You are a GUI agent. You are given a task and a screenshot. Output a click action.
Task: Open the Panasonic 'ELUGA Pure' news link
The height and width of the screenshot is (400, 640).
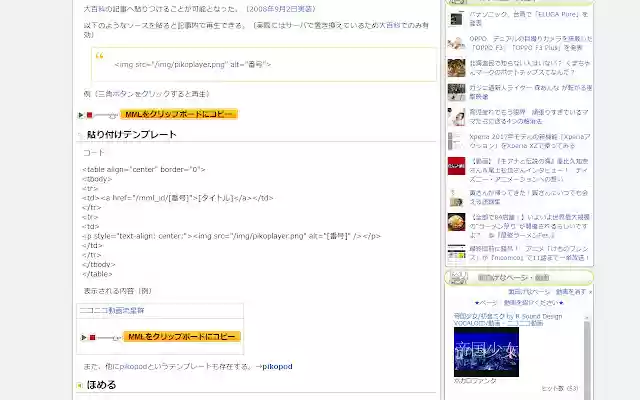(529, 19)
